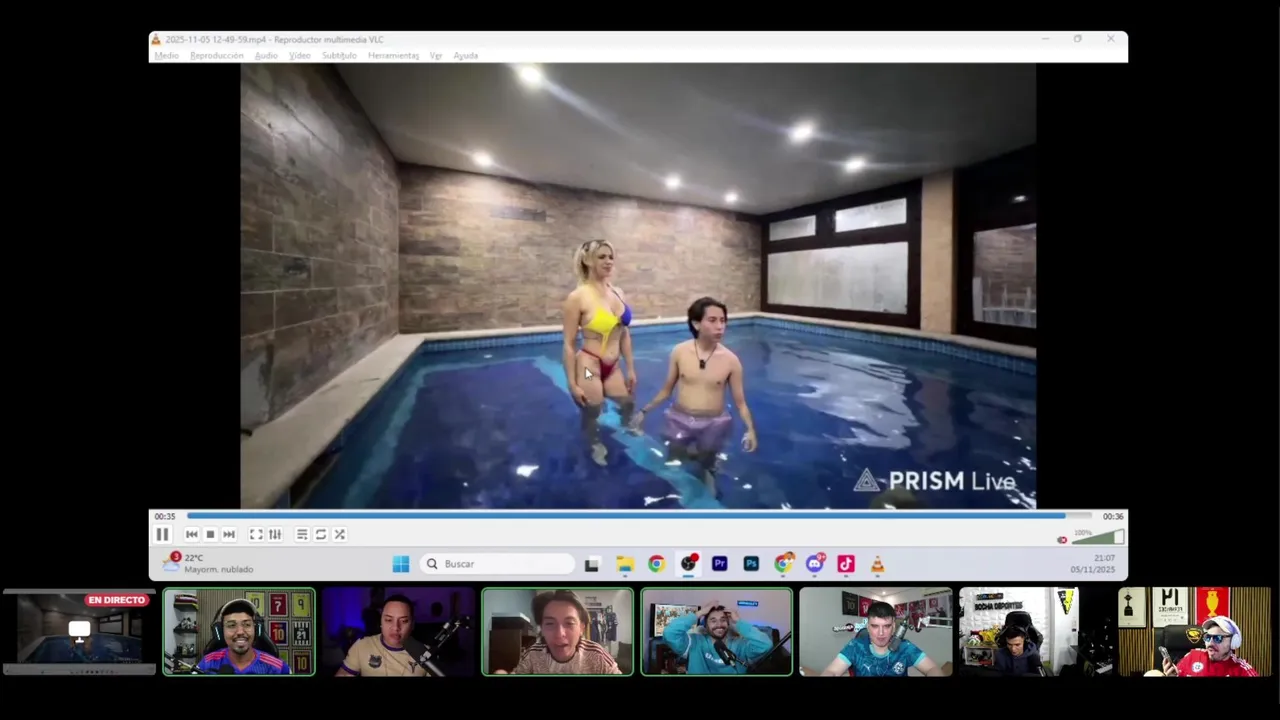Adjust the VLC volume slider
Viewport: 1280px width, 720px height.
1098,537
